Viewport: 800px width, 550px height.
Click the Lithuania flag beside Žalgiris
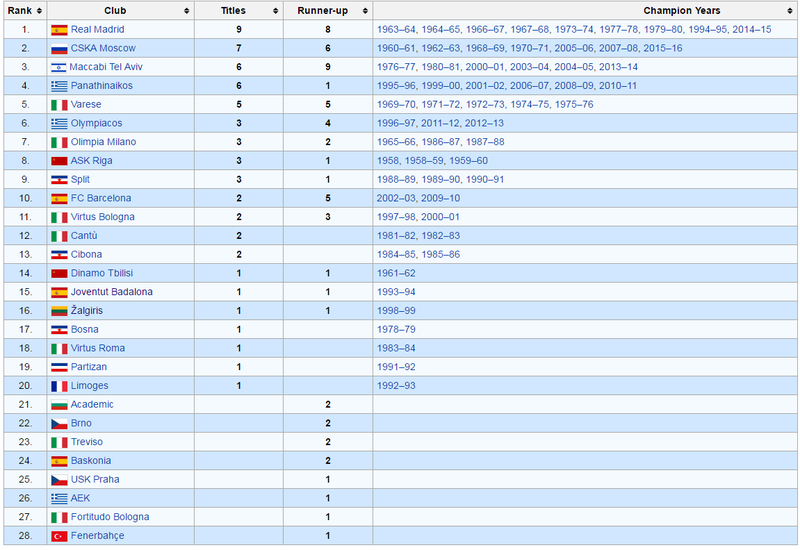59,311
